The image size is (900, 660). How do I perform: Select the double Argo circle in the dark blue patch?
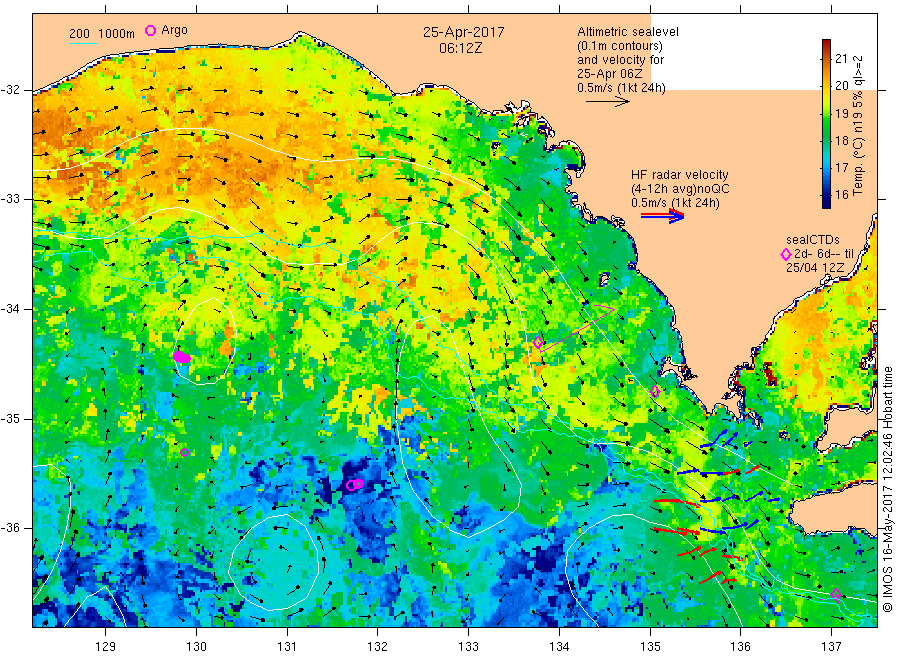coord(355,485)
